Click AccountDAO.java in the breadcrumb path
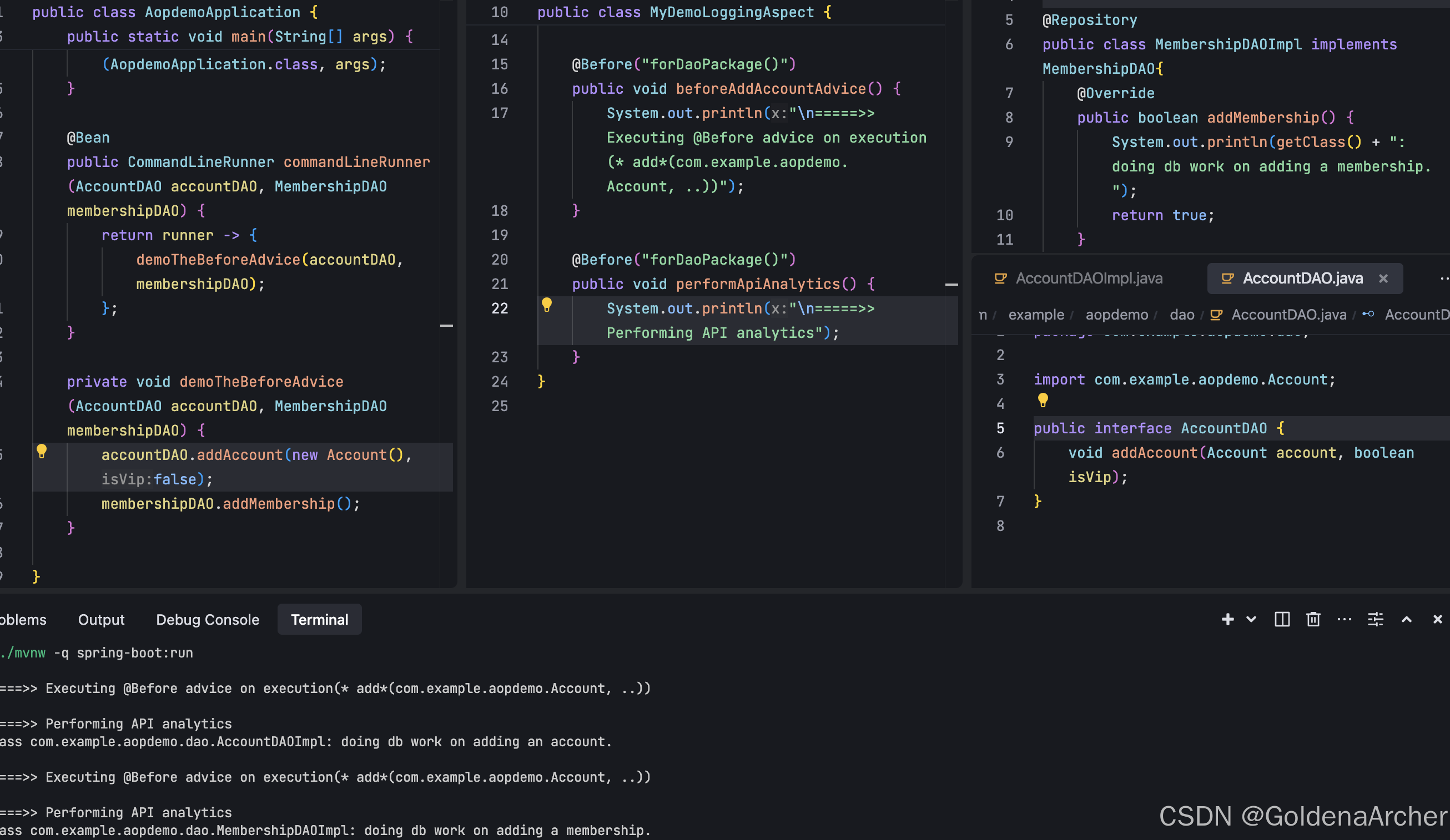The width and height of the screenshot is (1450, 840). point(1288,315)
